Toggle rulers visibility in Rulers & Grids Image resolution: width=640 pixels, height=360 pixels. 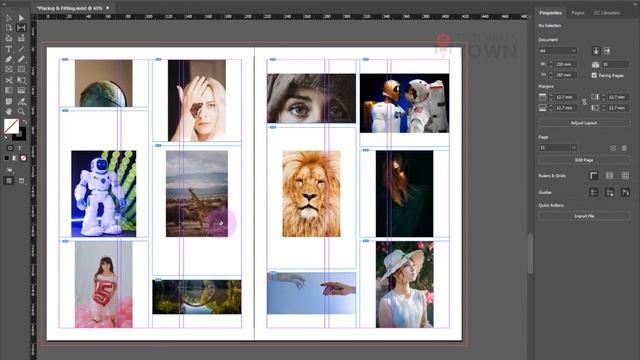coord(593,176)
